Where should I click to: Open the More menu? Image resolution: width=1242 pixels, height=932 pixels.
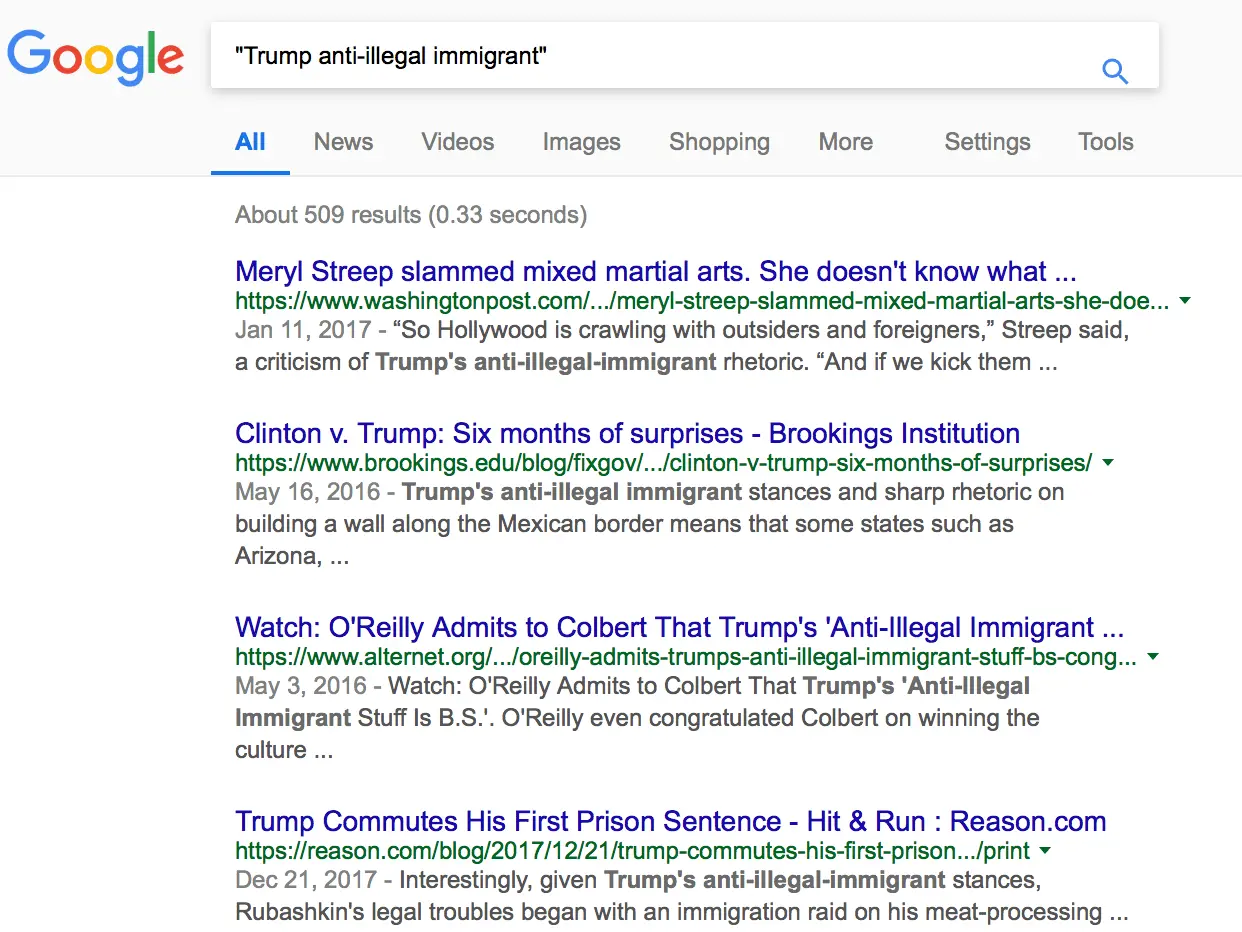pyautogui.click(x=845, y=142)
